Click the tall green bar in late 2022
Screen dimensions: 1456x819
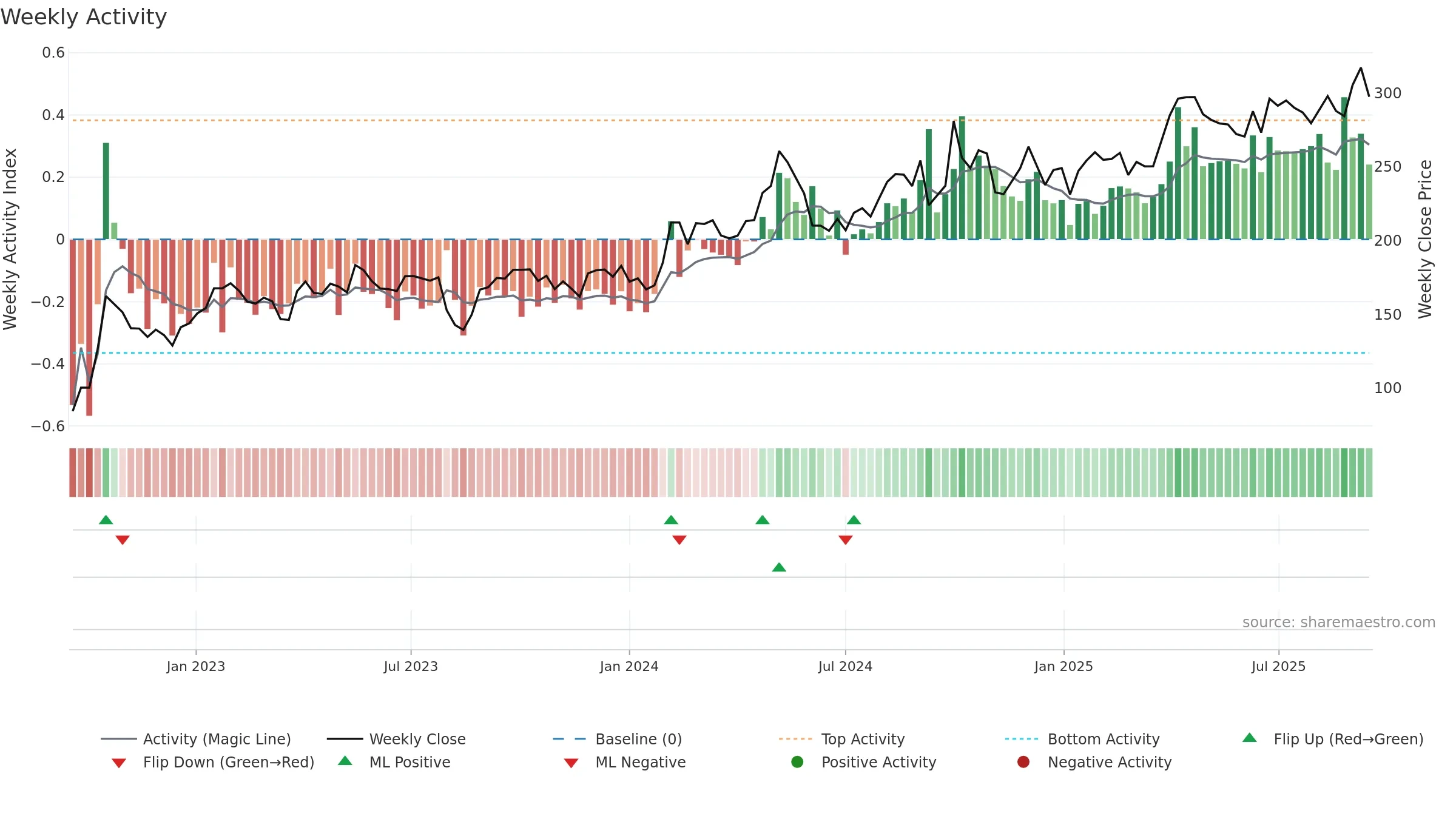pyautogui.click(x=106, y=191)
